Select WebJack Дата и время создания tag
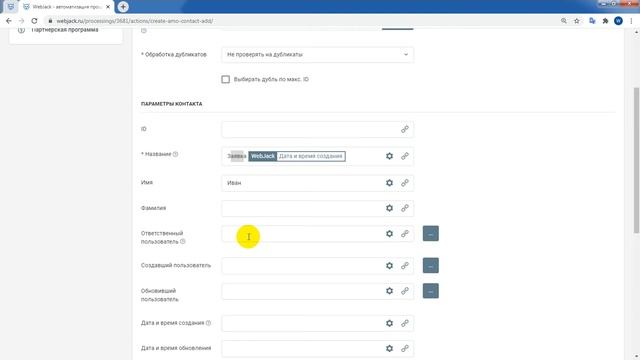The height and width of the screenshot is (360, 640). (297, 156)
